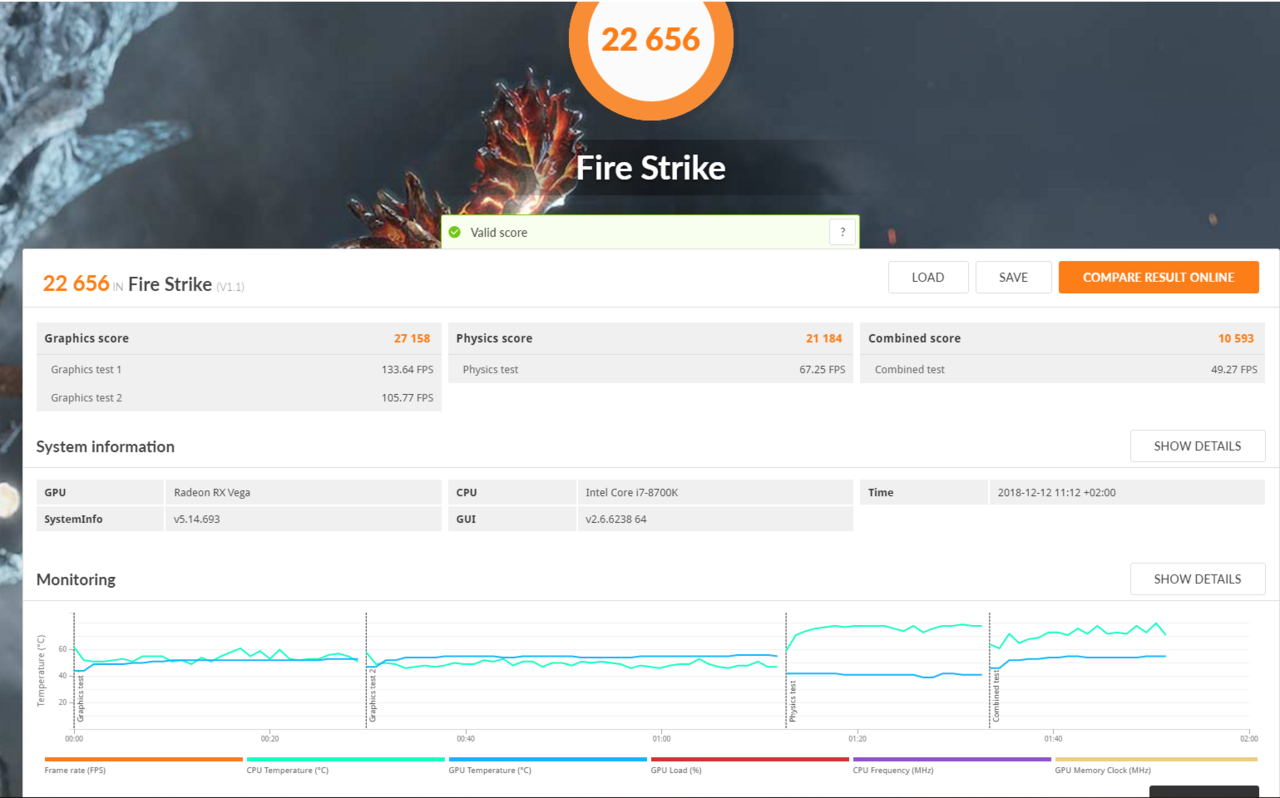The width and height of the screenshot is (1280, 798).
Task: Select the Combined test result 49.27 FPS
Action: pos(1234,370)
